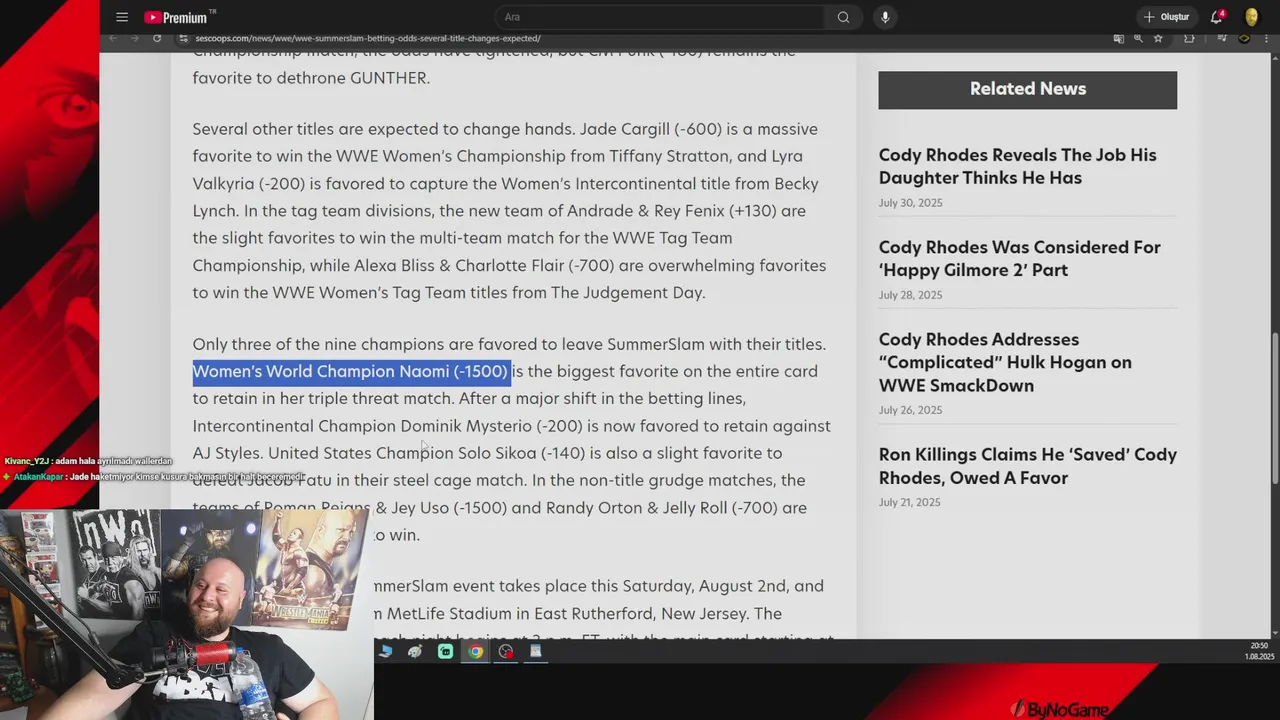
Task: Click text 'Dominik Mysterio (-200)' in article
Action: click(x=491, y=426)
